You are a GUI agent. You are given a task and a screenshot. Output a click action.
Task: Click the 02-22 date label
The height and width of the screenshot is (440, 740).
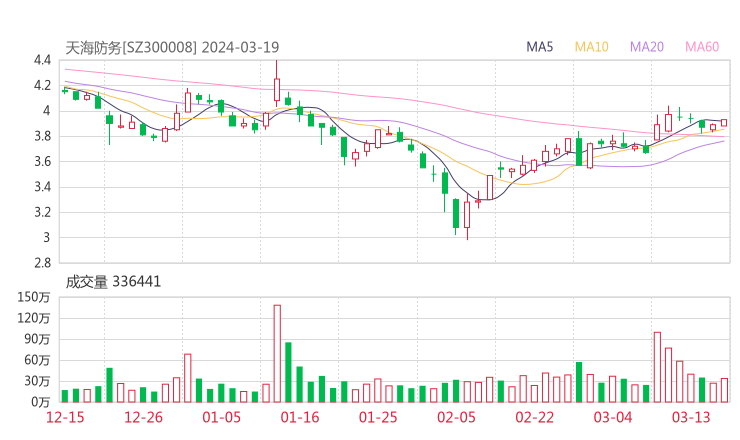pyautogui.click(x=534, y=417)
